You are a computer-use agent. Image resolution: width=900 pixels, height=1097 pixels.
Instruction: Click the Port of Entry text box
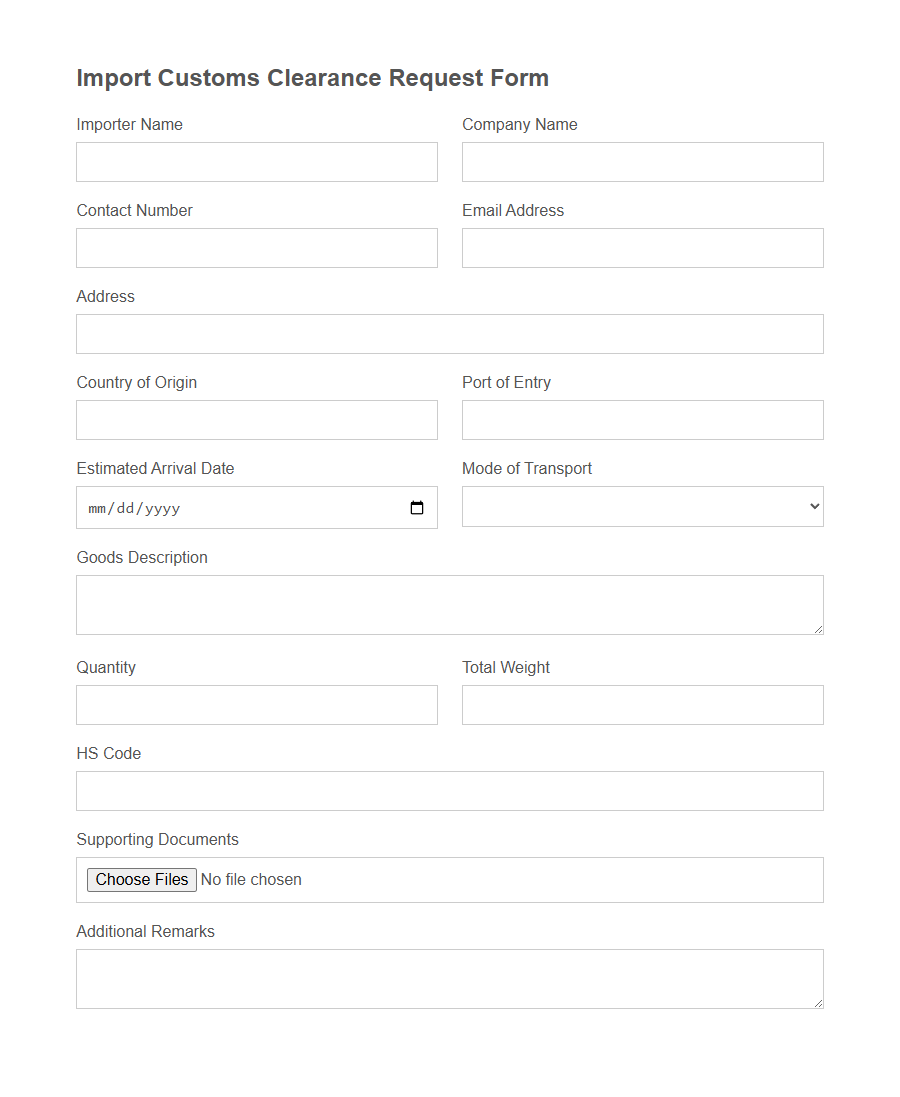tap(642, 419)
